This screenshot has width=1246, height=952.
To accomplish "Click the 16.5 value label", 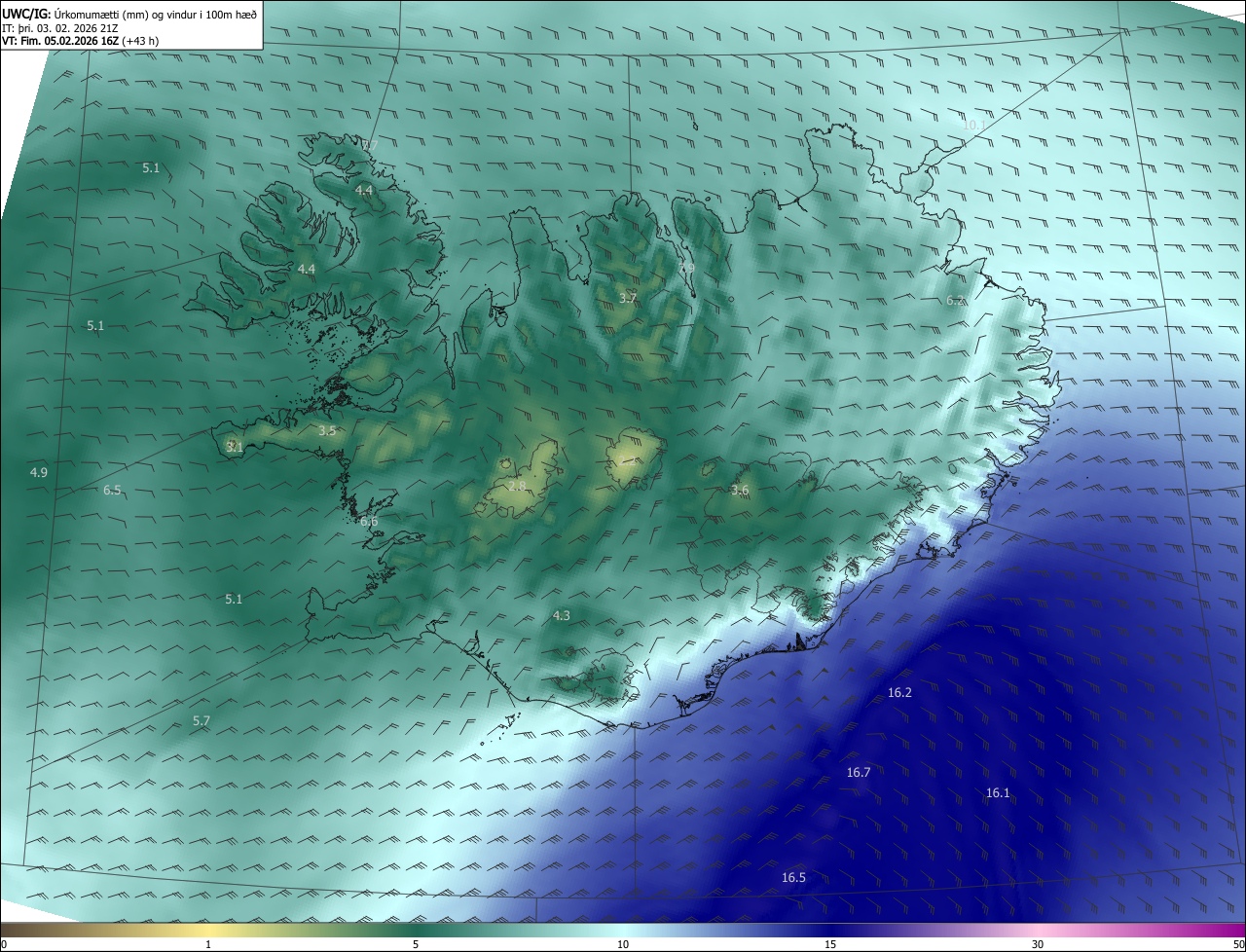I will [x=793, y=878].
